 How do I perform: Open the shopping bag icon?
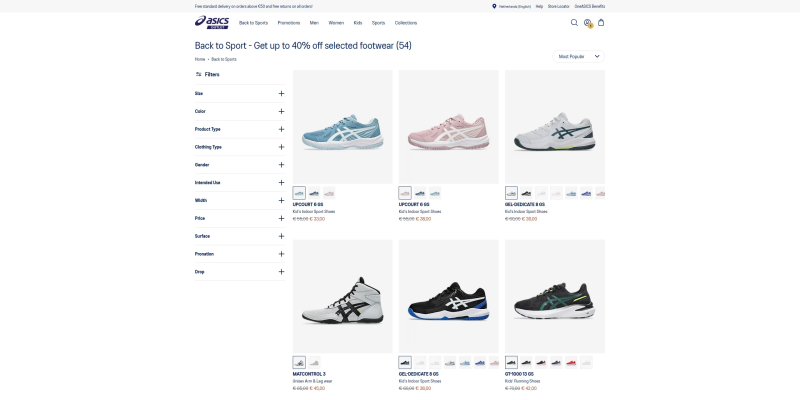pos(601,22)
